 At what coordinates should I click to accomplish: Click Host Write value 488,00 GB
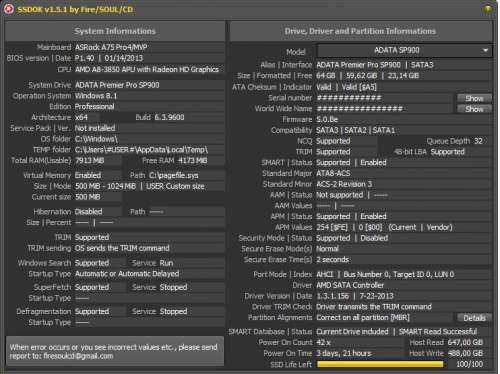coord(465,353)
